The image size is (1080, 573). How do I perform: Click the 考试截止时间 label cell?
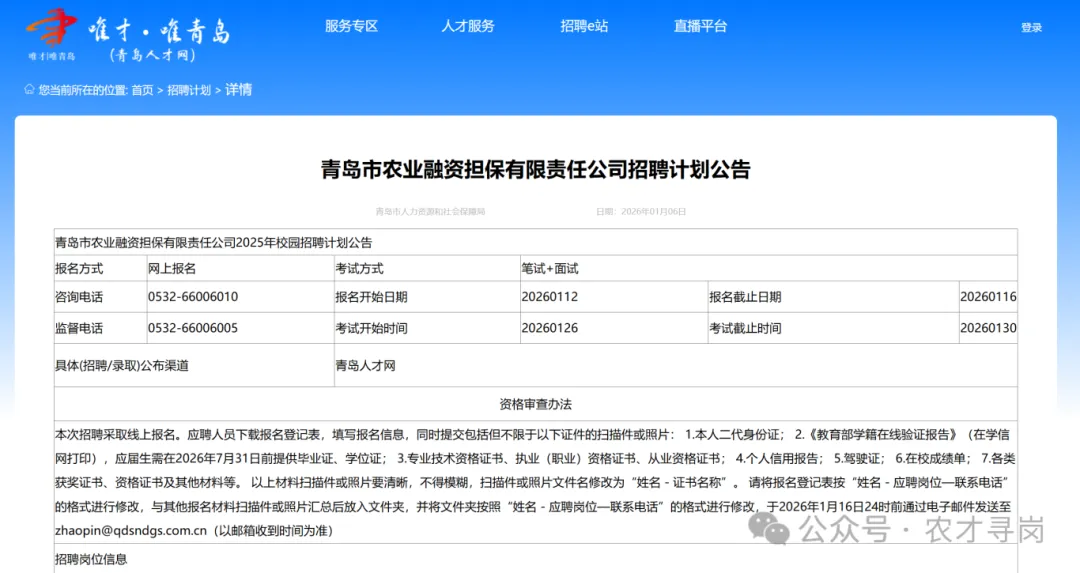(x=833, y=329)
